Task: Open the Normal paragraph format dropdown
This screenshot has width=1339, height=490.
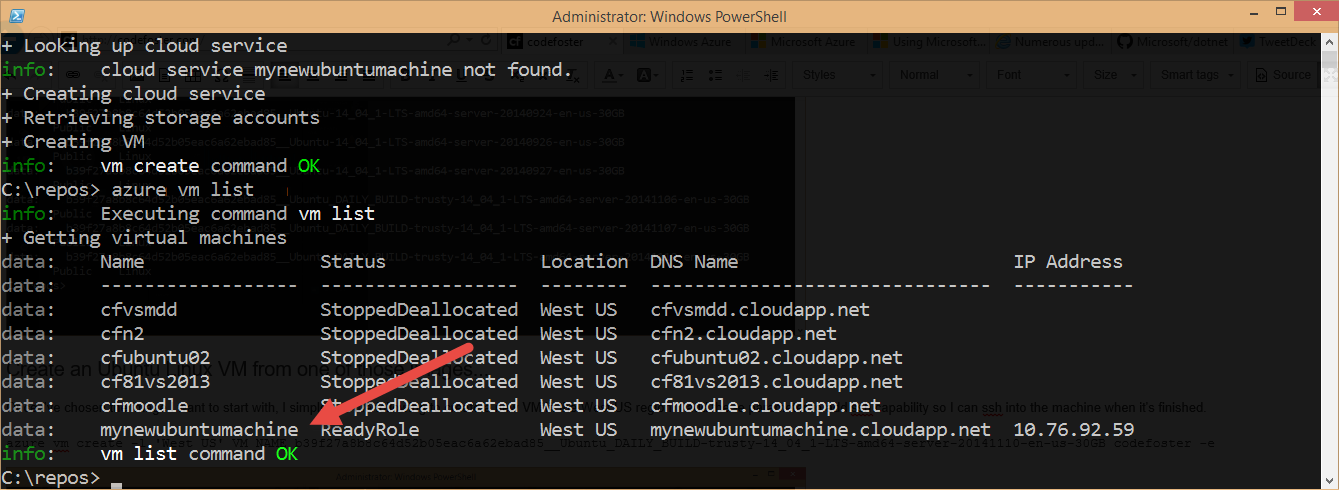Action: pyautogui.click(x=930, y=75)
